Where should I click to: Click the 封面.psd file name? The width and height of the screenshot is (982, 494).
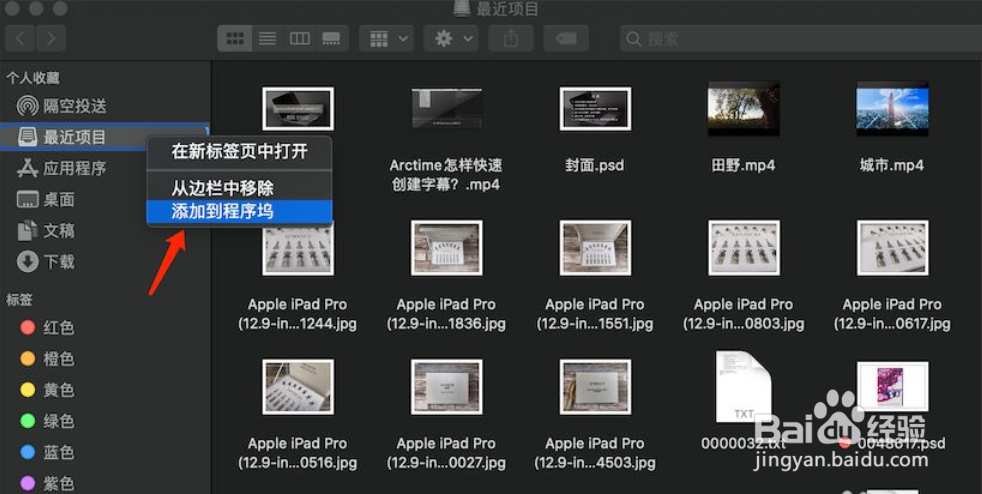594,165
